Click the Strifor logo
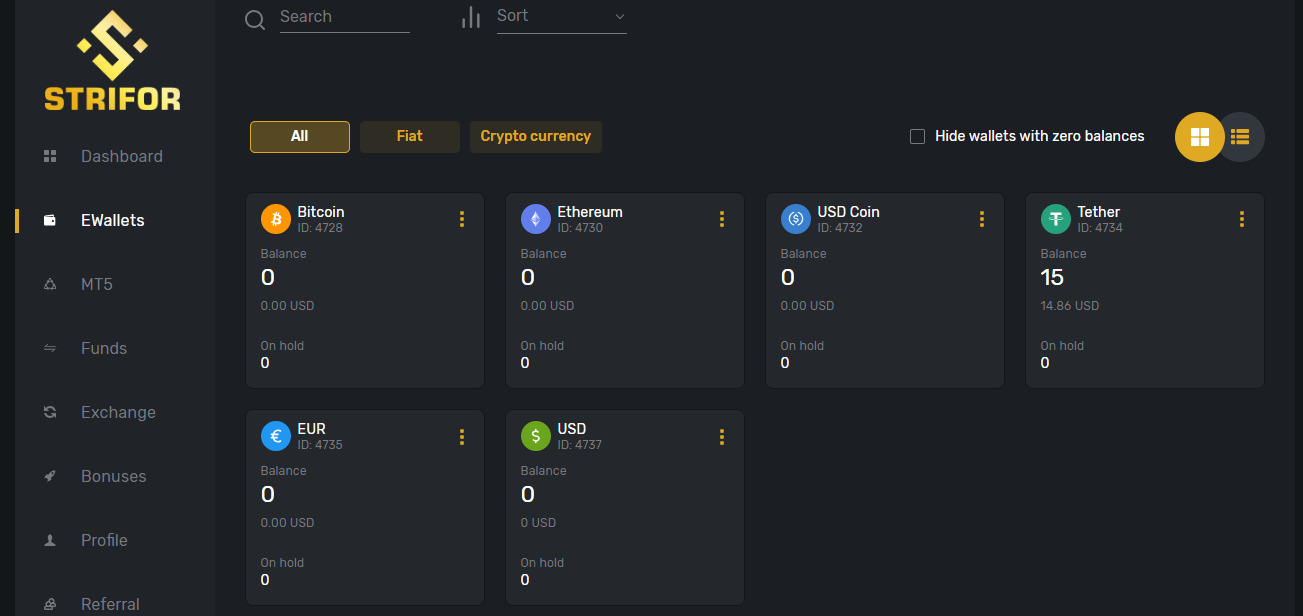The image size is (1303, 616). (112, 61)
